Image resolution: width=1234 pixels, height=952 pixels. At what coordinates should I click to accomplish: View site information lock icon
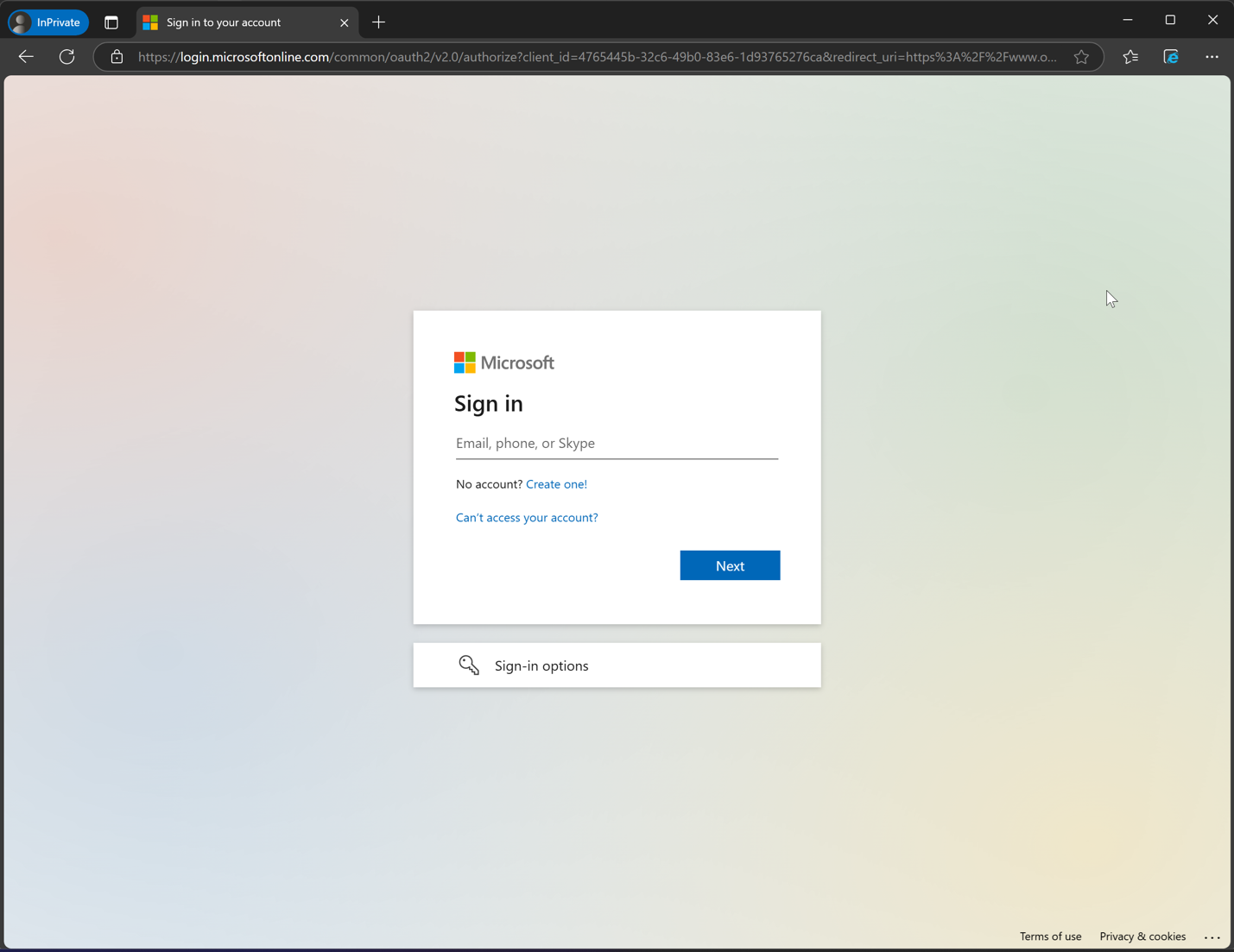[117, 57]
